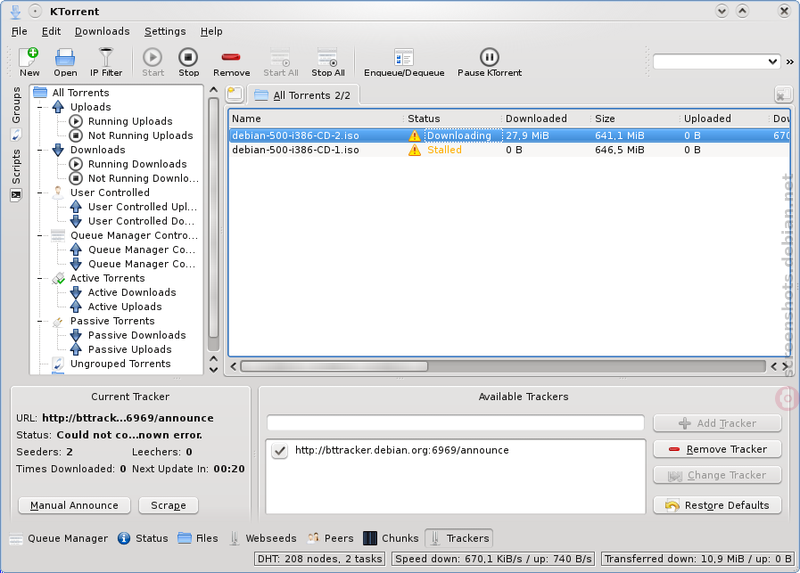This screenshot has height=573, width=800.
Task: Click the Manual Announce button
Action: pos(74,506)
